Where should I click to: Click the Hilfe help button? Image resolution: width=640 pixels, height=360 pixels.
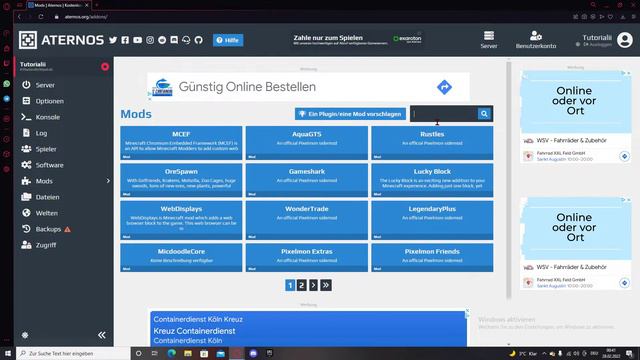point(228,40)
